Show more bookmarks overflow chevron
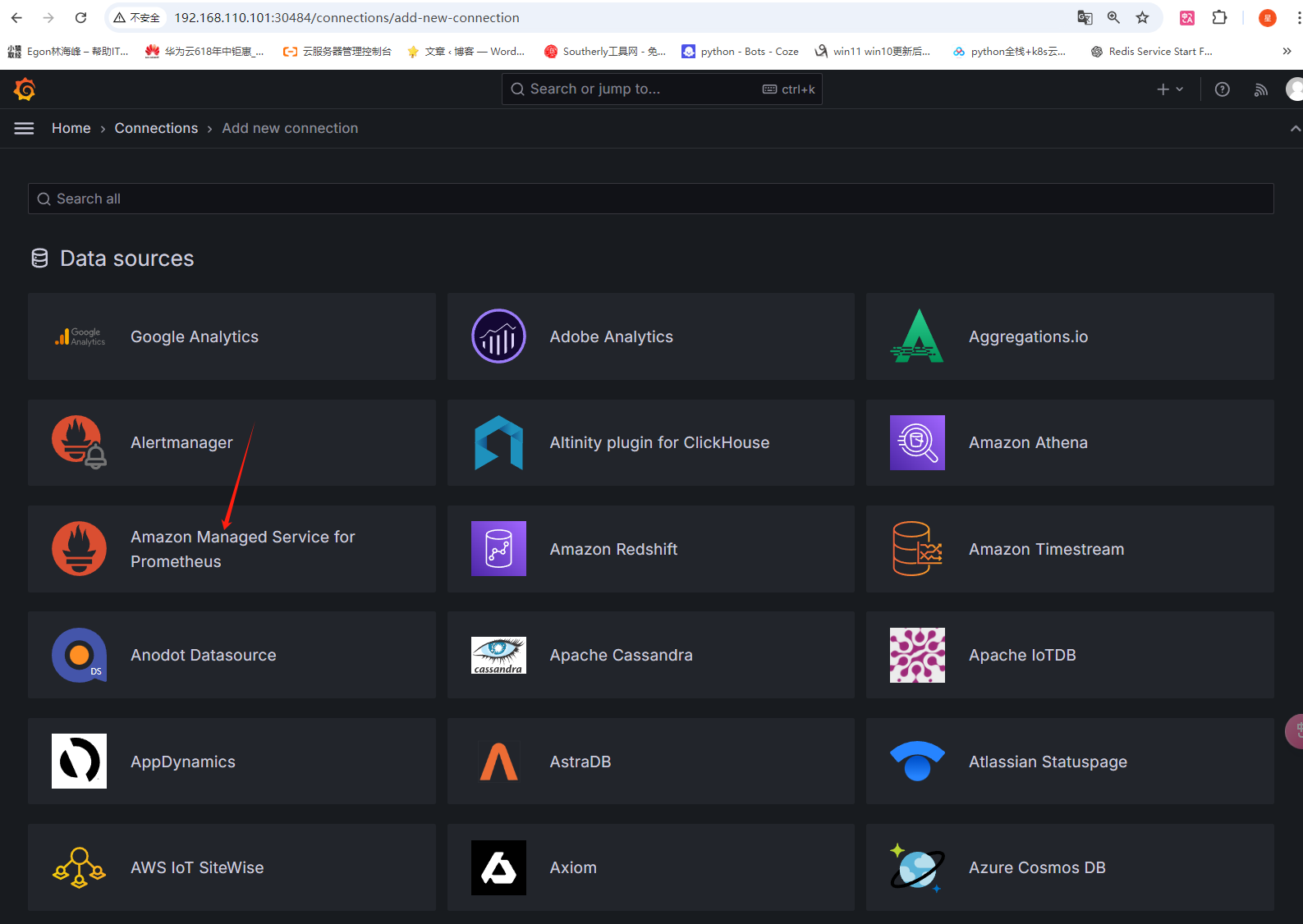Screen dimensions: 1303x924 [x=1287, y=51]
